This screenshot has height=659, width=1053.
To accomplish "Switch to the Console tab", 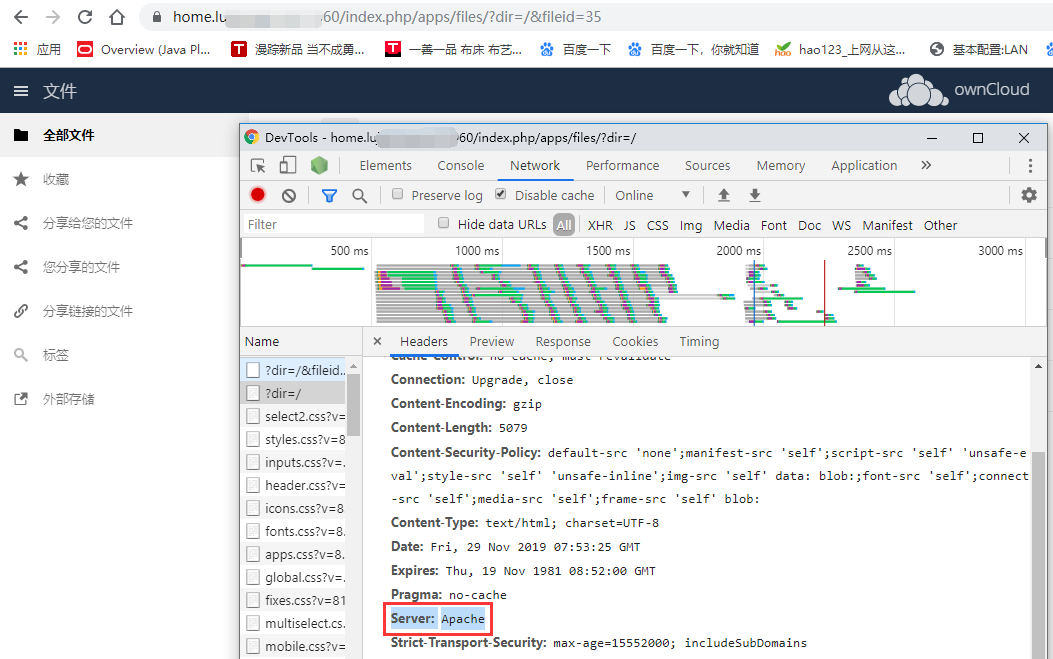I will point(461,165).
